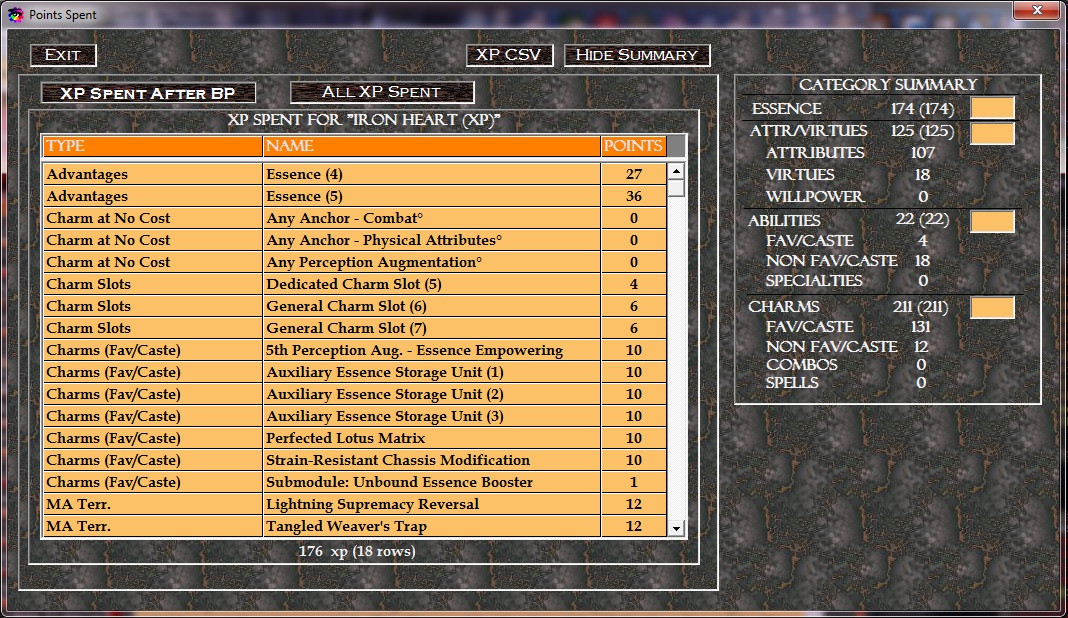Click the Virtues 18 summary line

coord(848,174)
